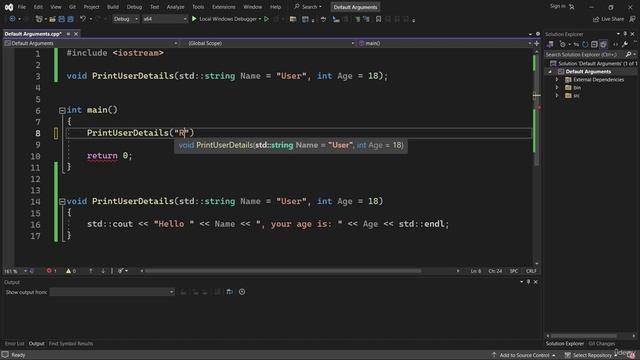Click navigate backward circle icon
Image resolution: width=640 pixels, height=360 pixels.
pyautogui.click(x=12, y=19)
